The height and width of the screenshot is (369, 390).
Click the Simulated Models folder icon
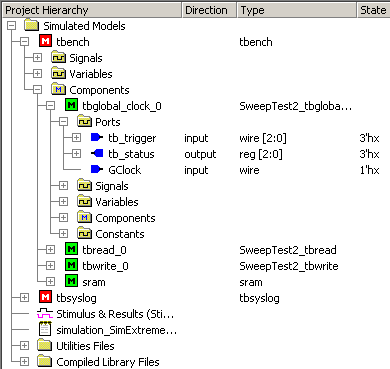(31, 25)
